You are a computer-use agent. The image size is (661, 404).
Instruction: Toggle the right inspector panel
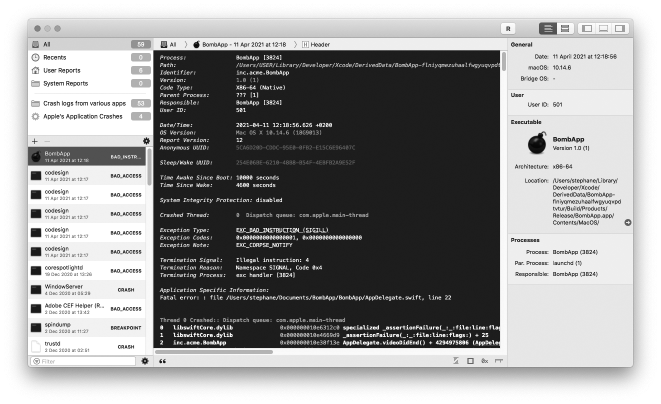click(x=620, y=28)
